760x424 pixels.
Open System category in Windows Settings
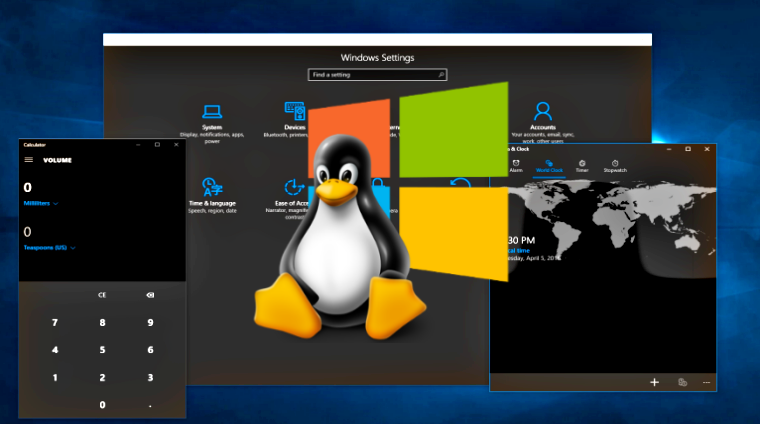click(212, 124)
